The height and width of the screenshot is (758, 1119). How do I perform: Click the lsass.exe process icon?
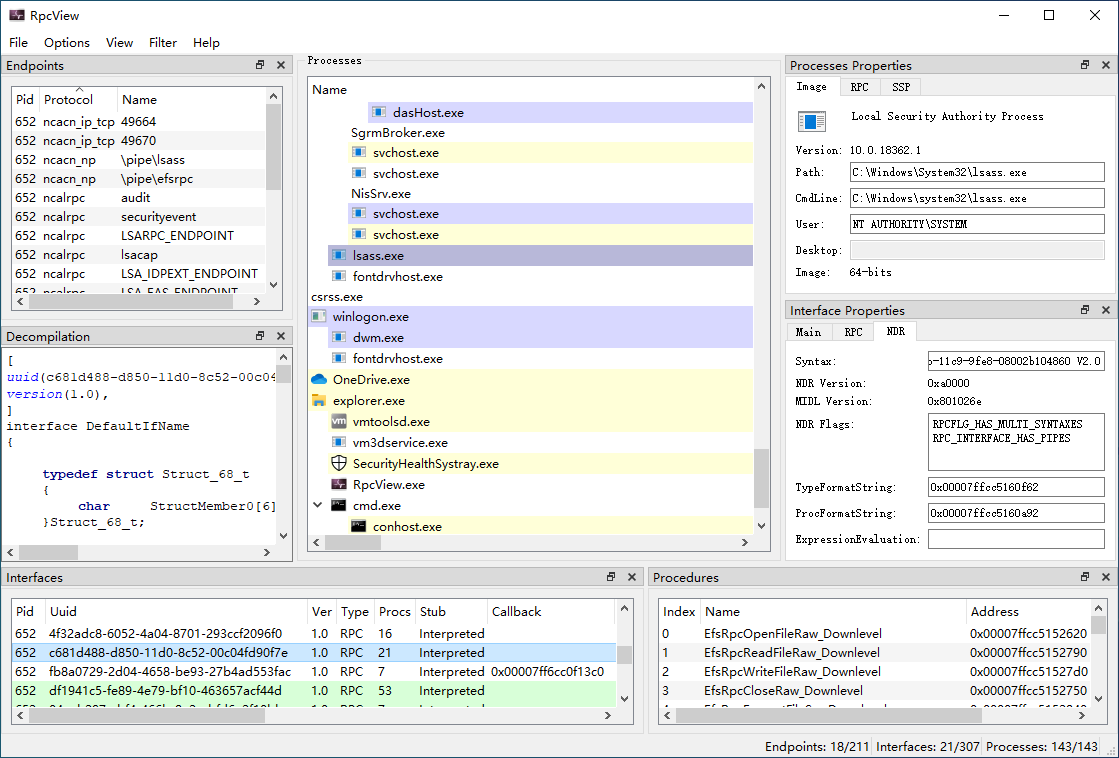(x=339, y=255)
